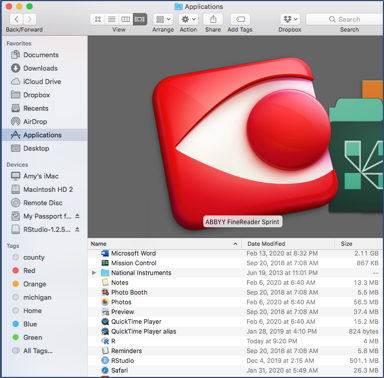Click in the Search field
Image resolution: width=384 pixels, height=378 pixels.
(345, 19)
